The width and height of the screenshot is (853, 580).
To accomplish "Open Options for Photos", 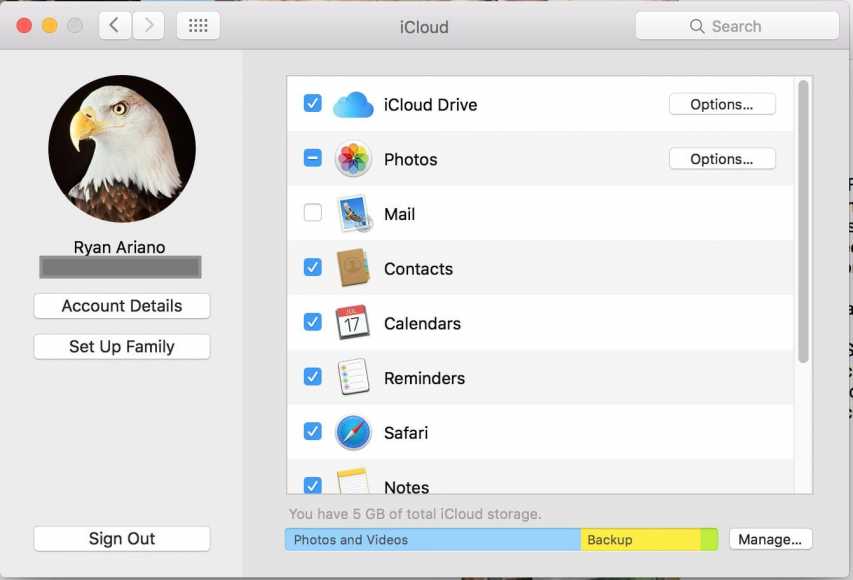I will pos(722,158).
